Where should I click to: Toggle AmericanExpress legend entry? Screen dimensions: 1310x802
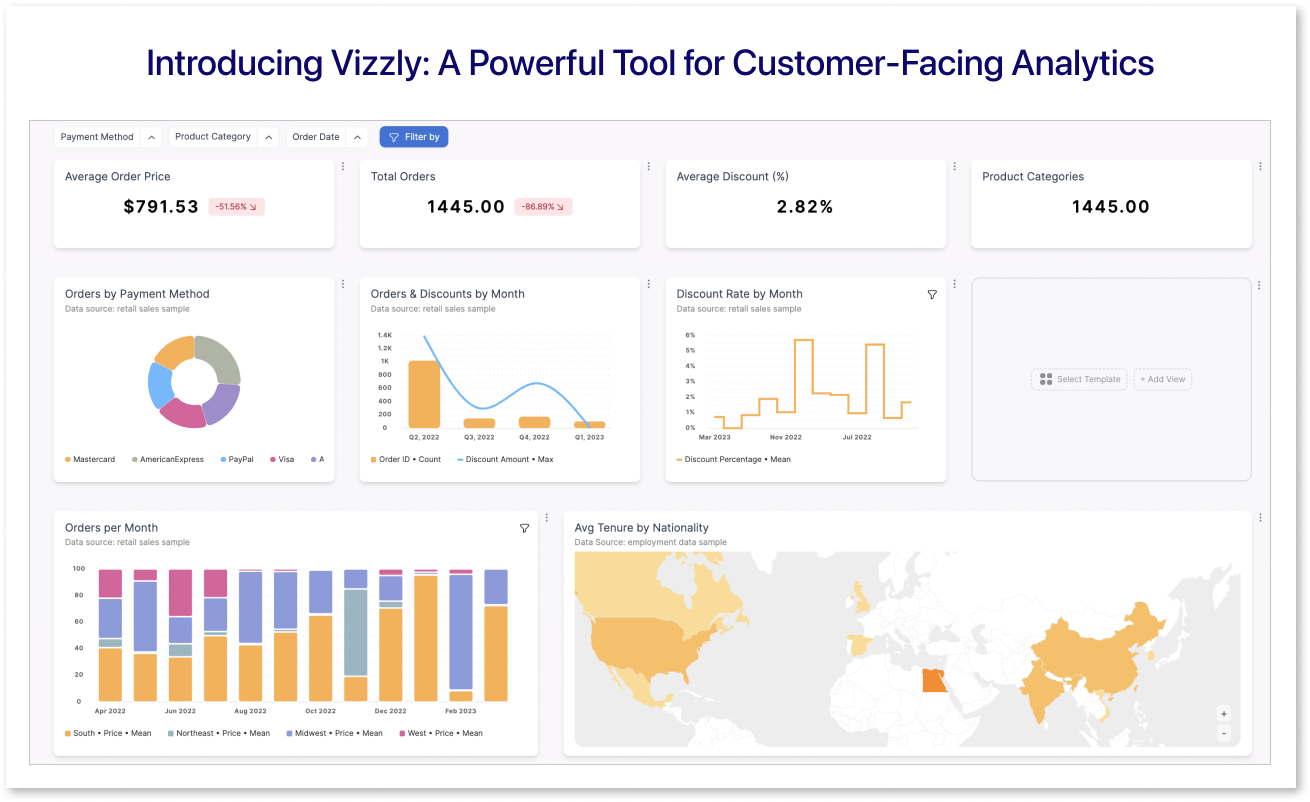point(168,460)
